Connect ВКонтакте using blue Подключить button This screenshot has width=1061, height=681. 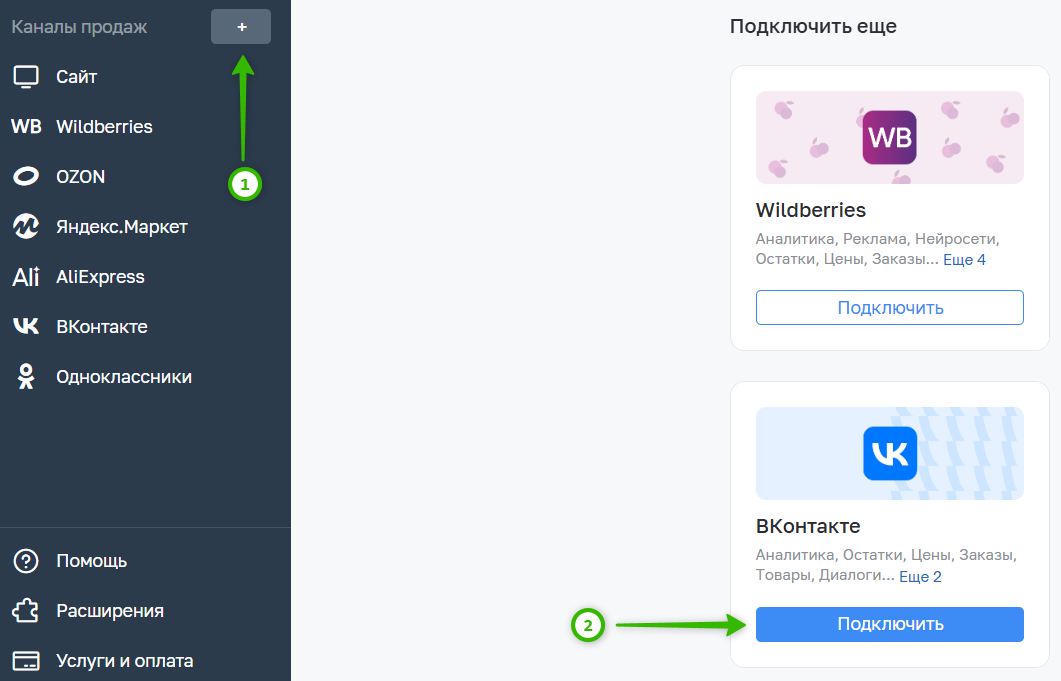point(890,624)
